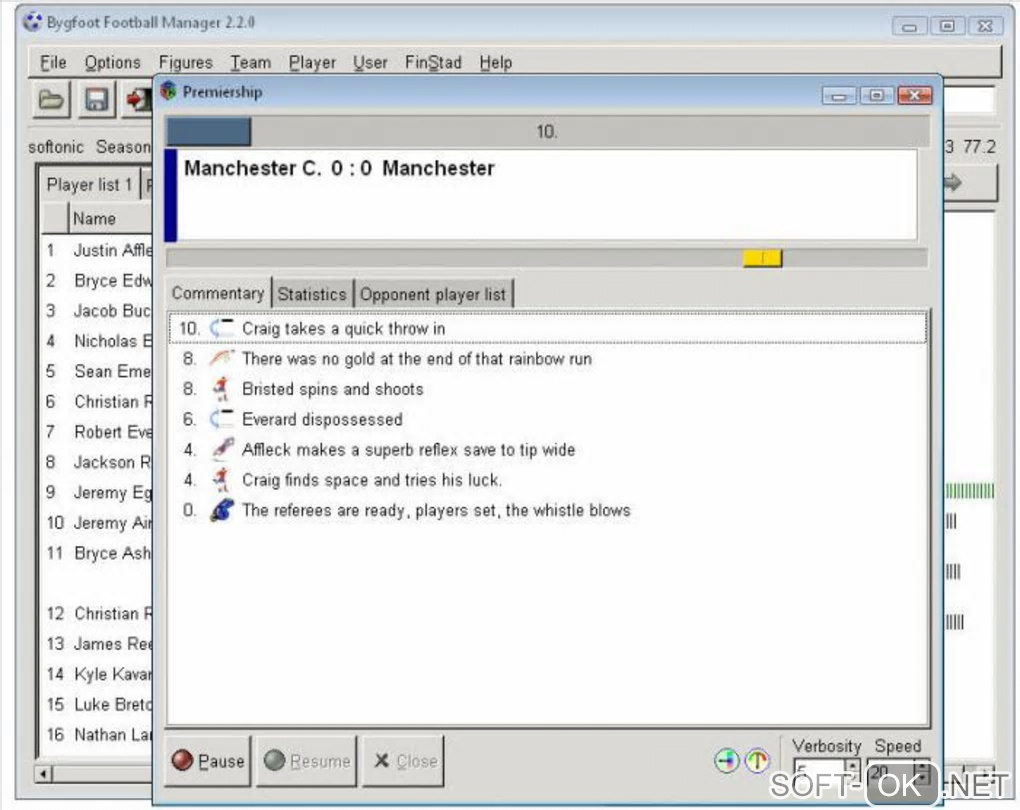Screen dimensions: 1020x810
Task: Increase the Speed spinner value
Action: 922,766
